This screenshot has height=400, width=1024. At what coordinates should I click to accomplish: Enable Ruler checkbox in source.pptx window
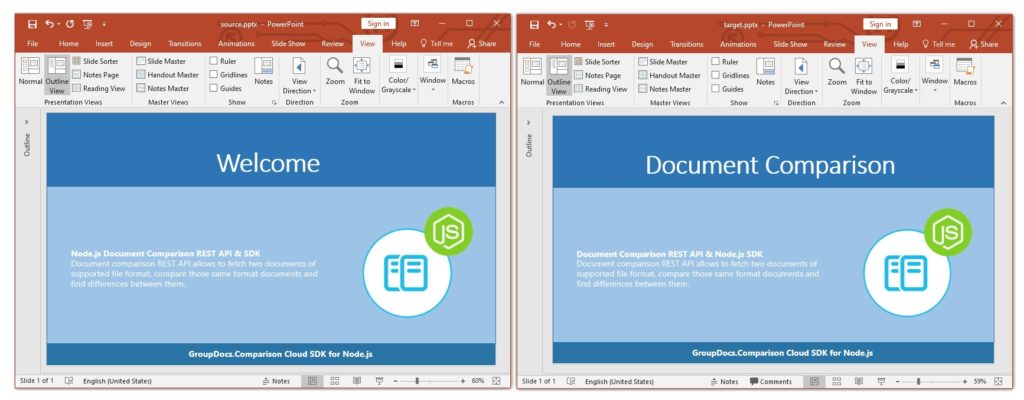[214, 61]
